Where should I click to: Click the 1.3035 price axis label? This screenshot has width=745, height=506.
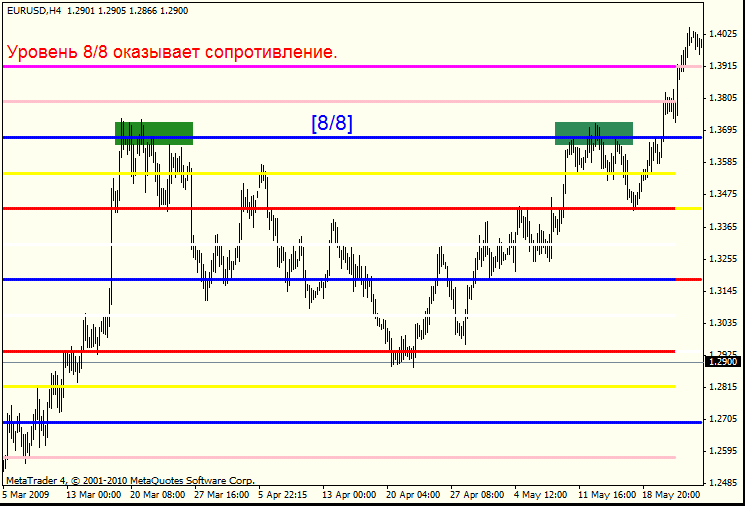(723, 323)
